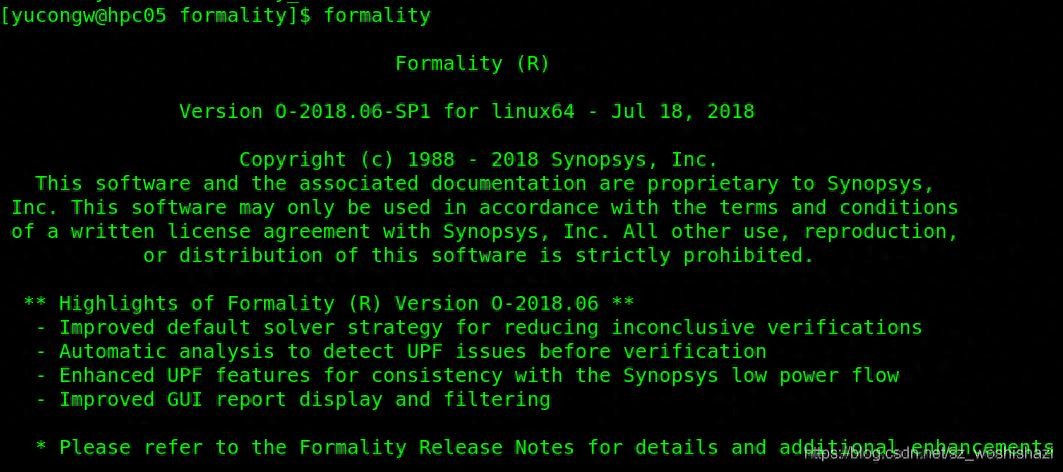
Task: Click the typed "formality" command after the prompt
Action: coord(377,15)
